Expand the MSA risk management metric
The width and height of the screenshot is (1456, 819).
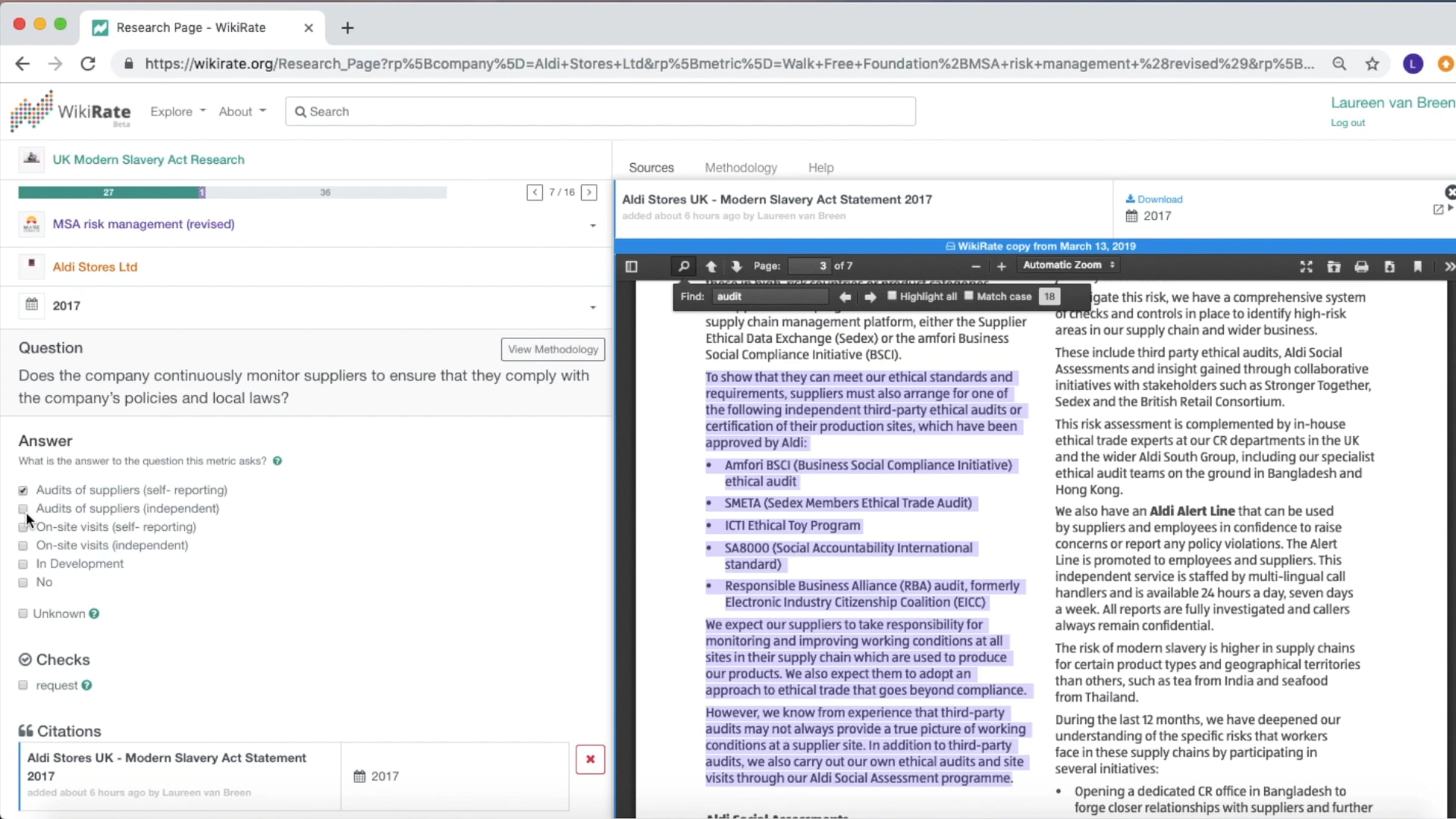tap(593, 226)
